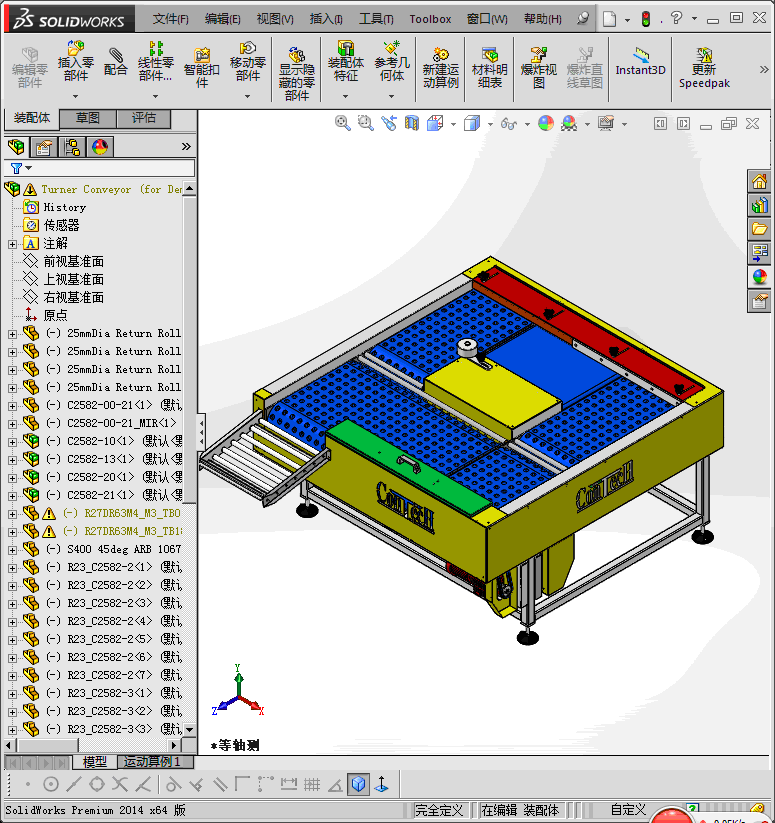
Task: Open the View Settings monitor icon
Action: tap(606, 123)
